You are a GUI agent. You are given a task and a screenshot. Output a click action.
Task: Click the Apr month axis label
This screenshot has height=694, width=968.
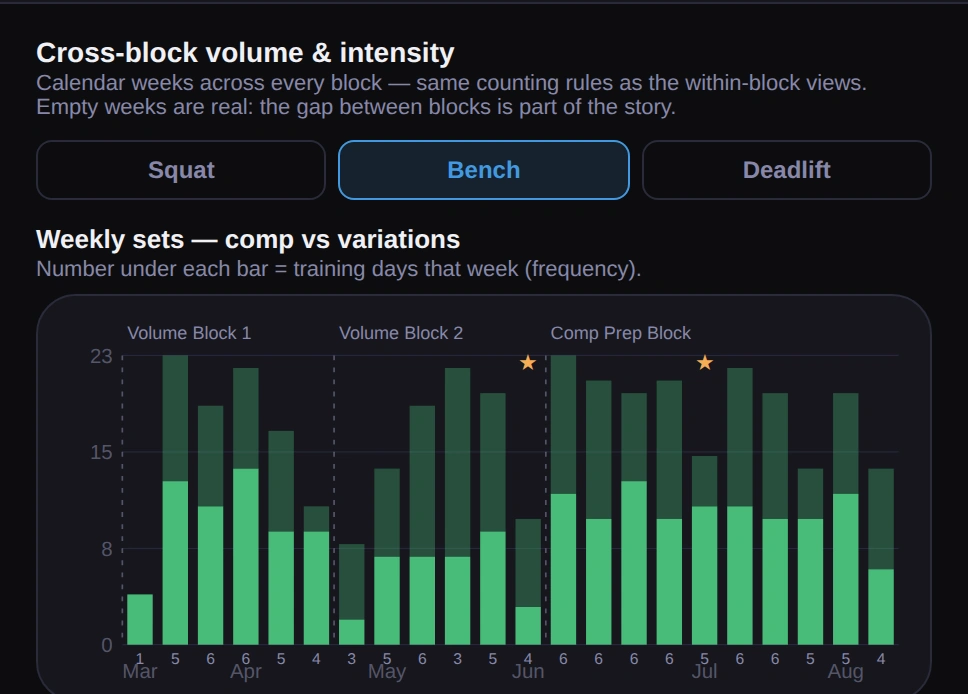246,672
